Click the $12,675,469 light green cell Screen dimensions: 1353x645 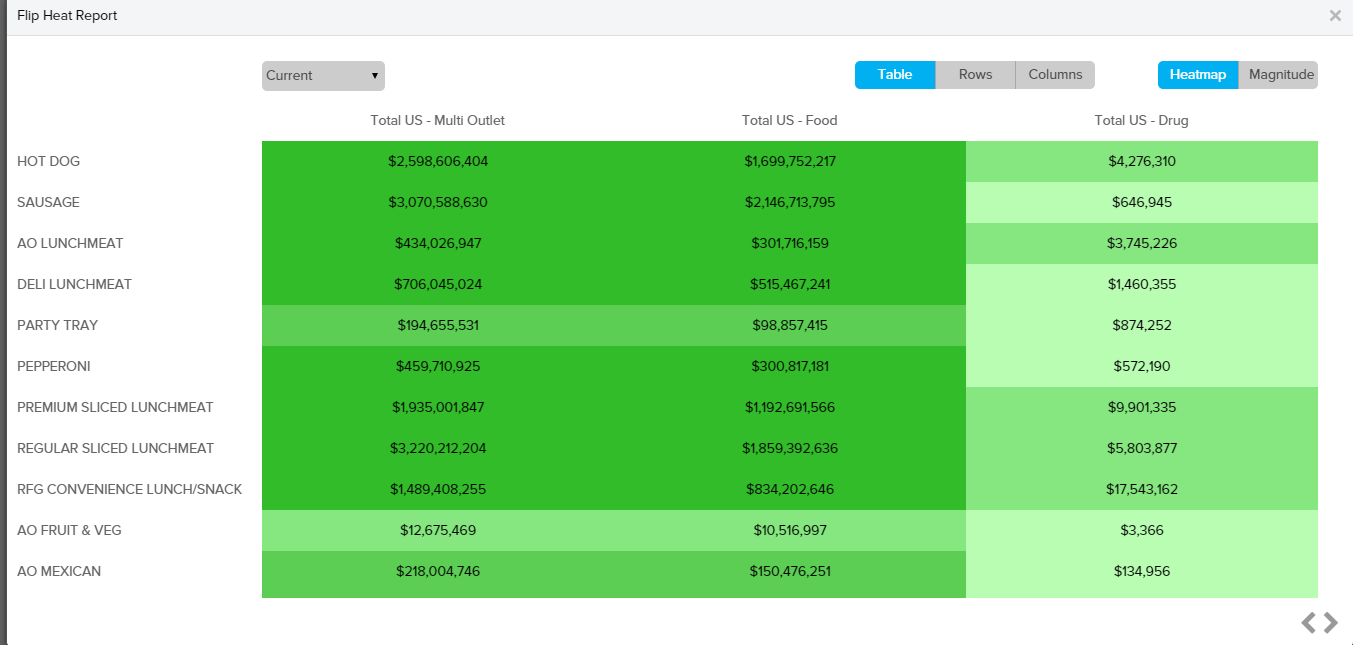(438, 531)
